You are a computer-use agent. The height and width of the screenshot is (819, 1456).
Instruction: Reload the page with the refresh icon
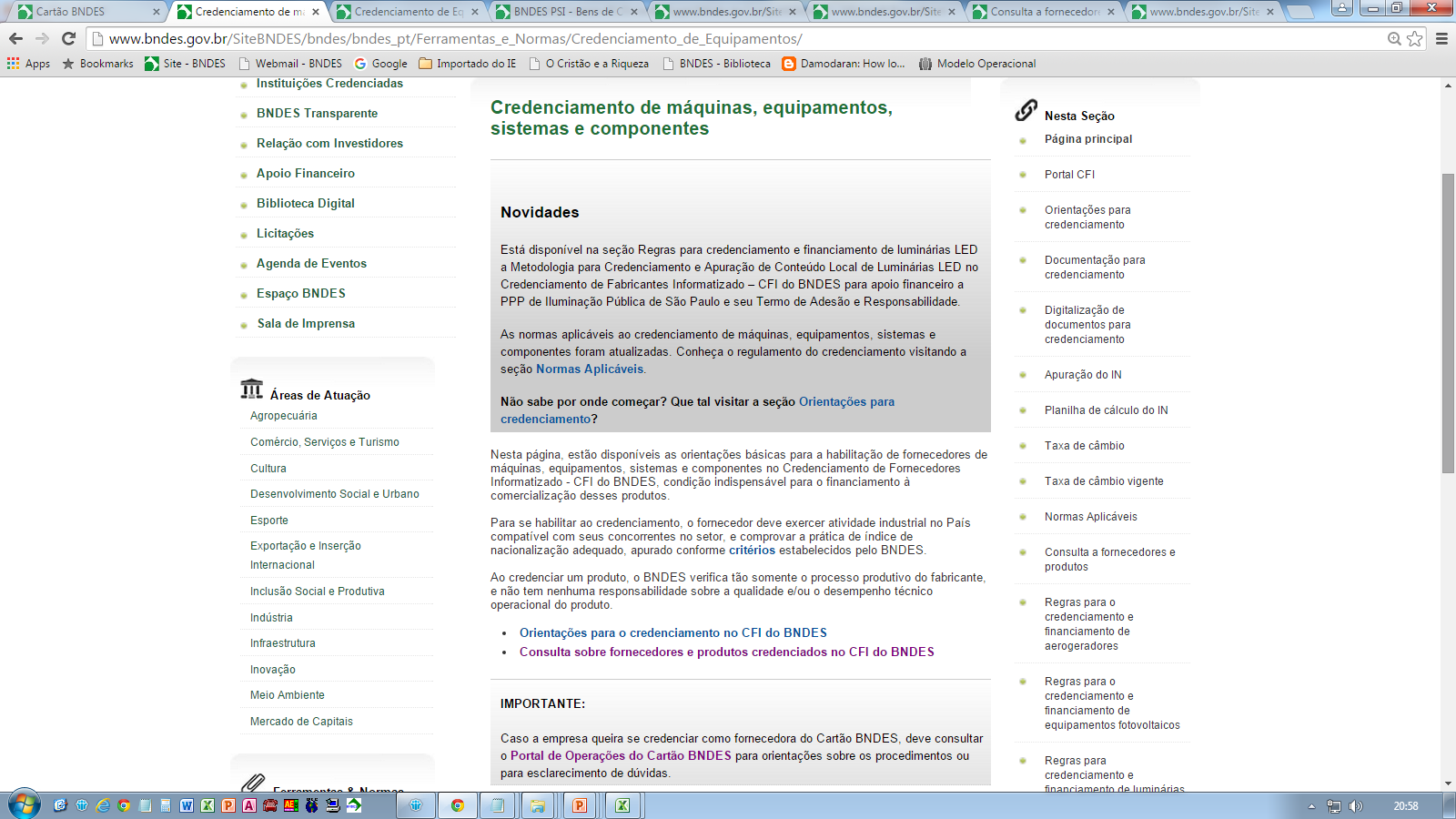[x=68, y=38]
